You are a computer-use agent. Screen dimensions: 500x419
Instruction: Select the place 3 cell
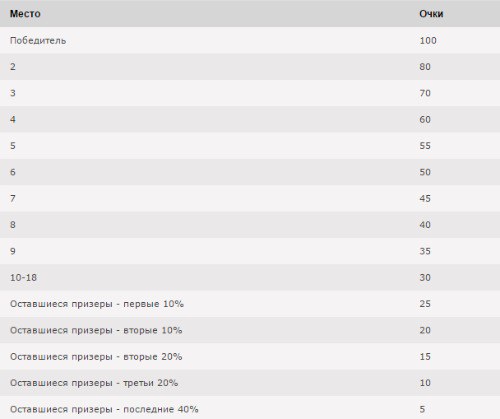(x=13, y=93)
